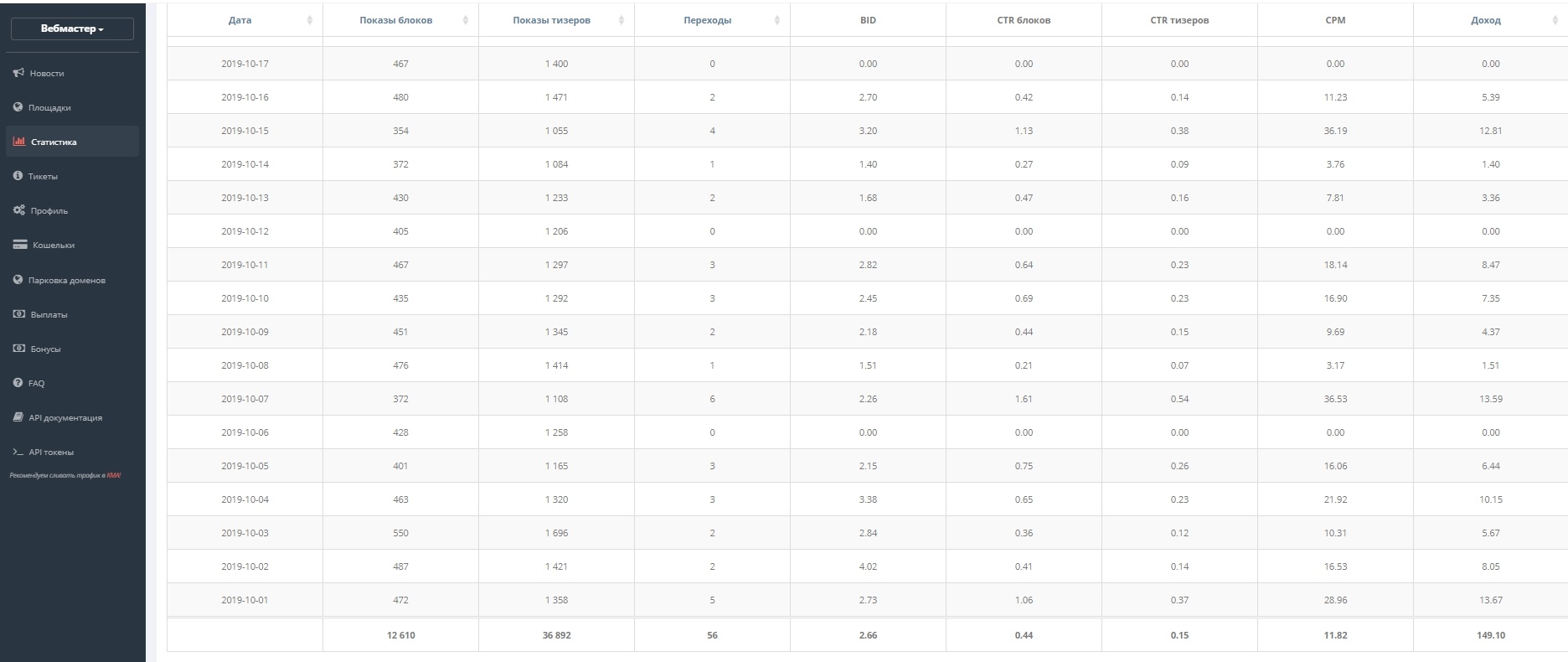Click the megaphone icon beside Новости
The width and height of the screenshot is (1568, 662).
click(x=18, y=73)
